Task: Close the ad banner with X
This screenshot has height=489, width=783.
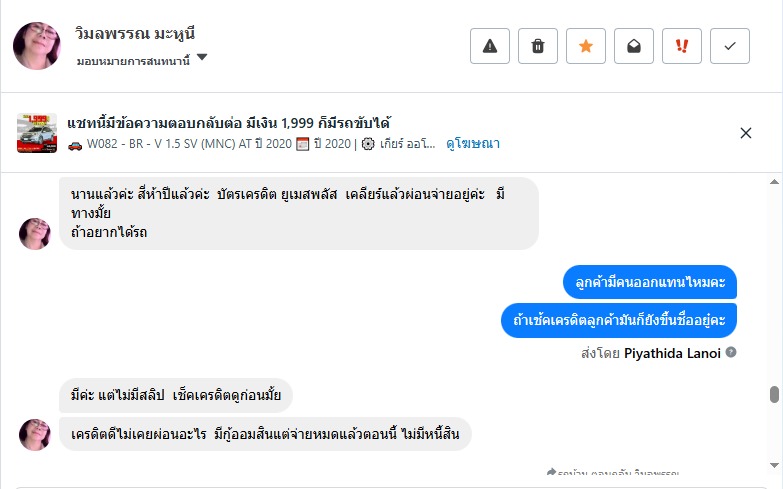Action: pyautogui.click(x=746, y=133)
